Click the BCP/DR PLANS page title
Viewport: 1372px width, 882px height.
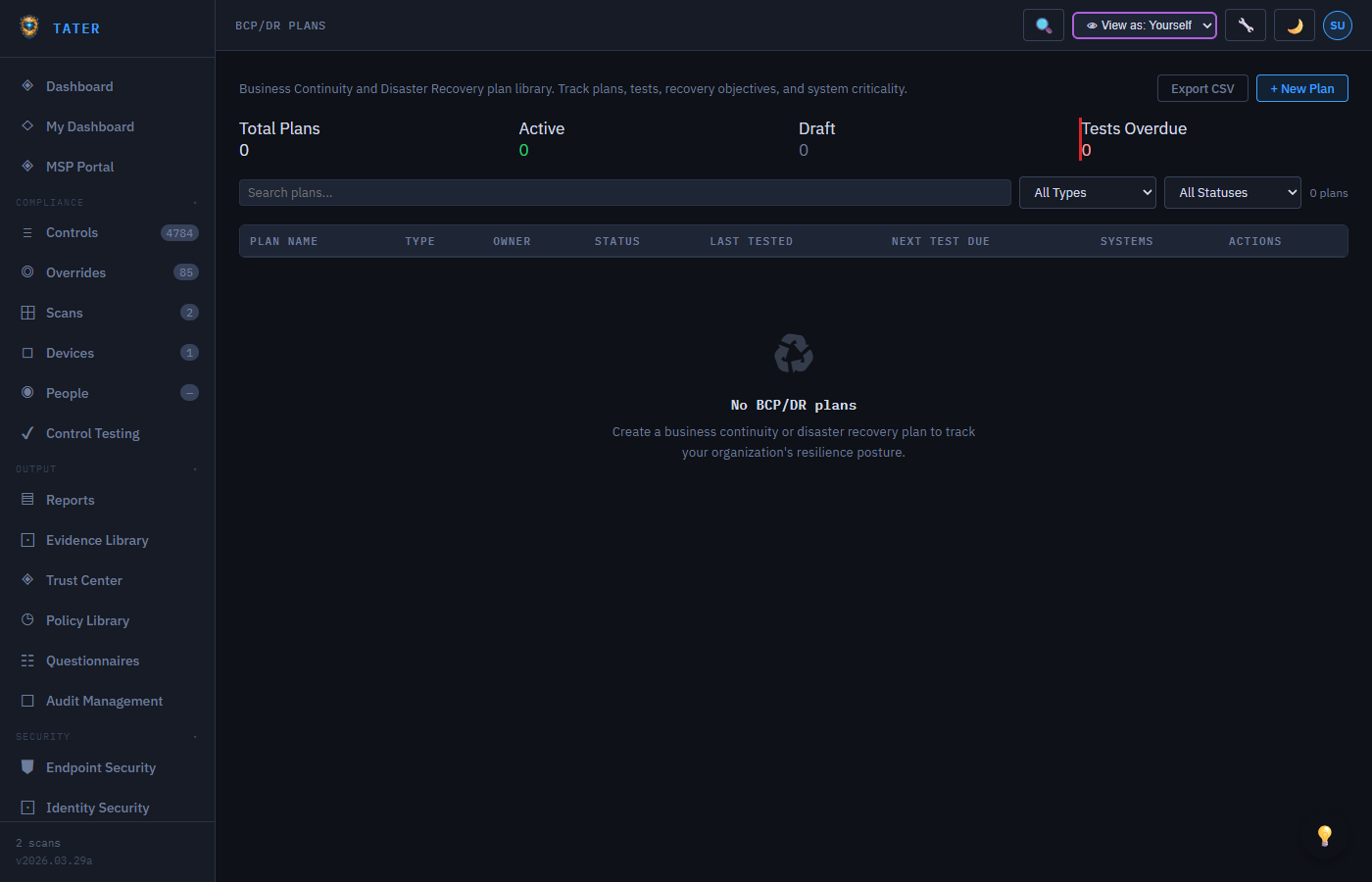(x=280, y=25)
